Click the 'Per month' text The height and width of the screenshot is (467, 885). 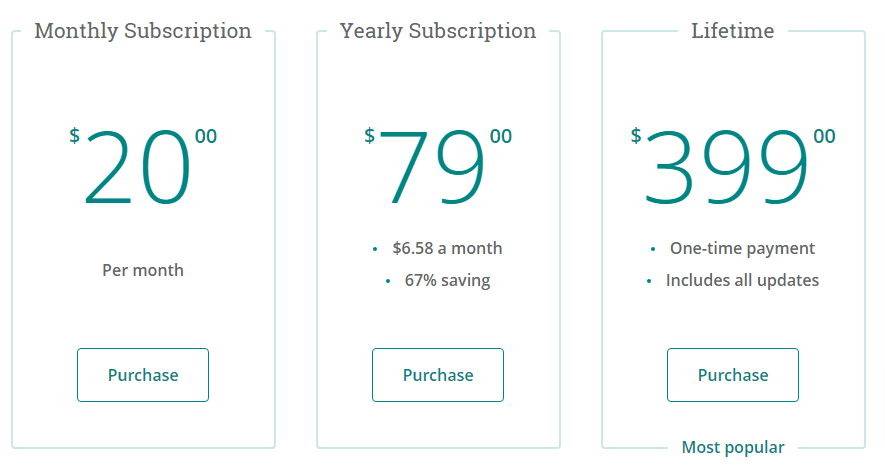pyautogui.click(x=143, y=270)
